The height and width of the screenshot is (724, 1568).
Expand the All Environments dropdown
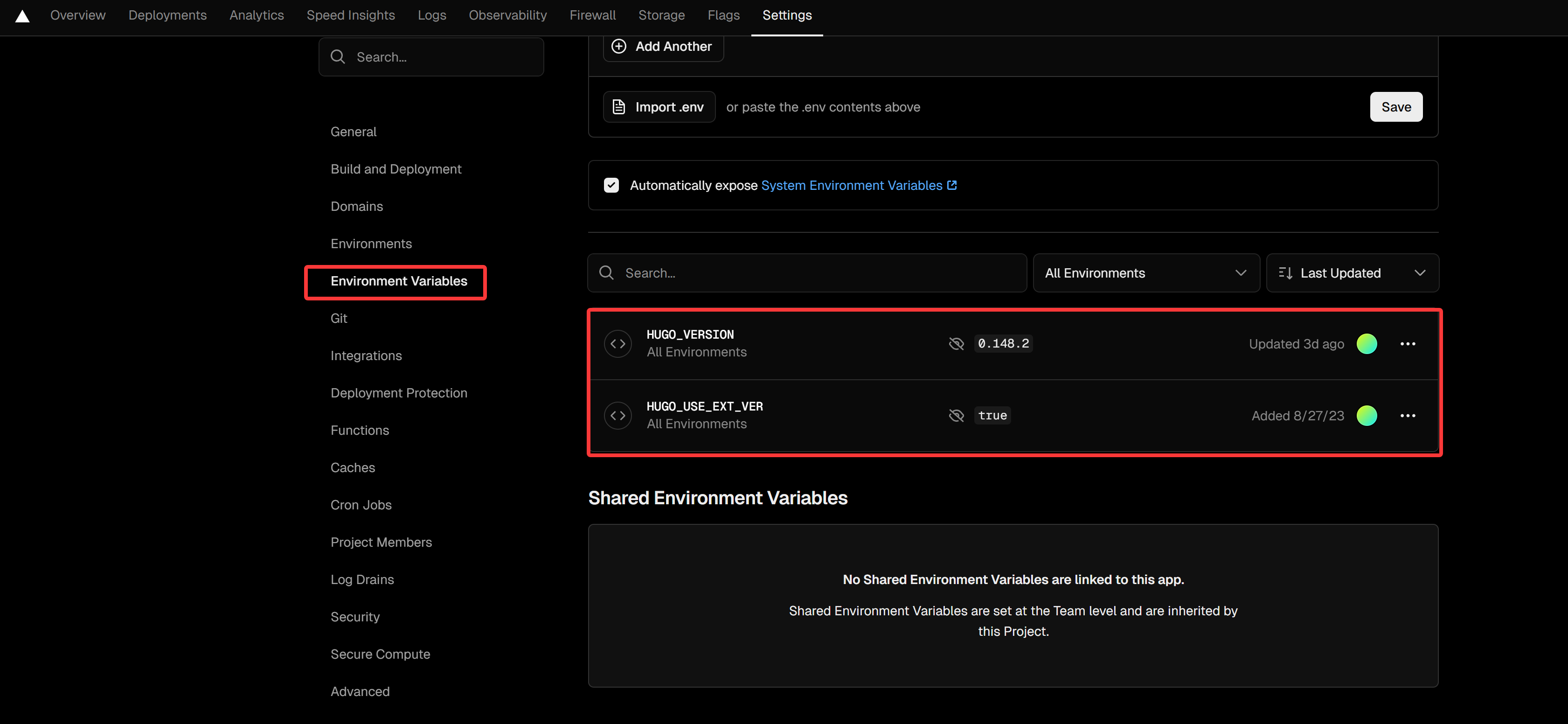1145,273
